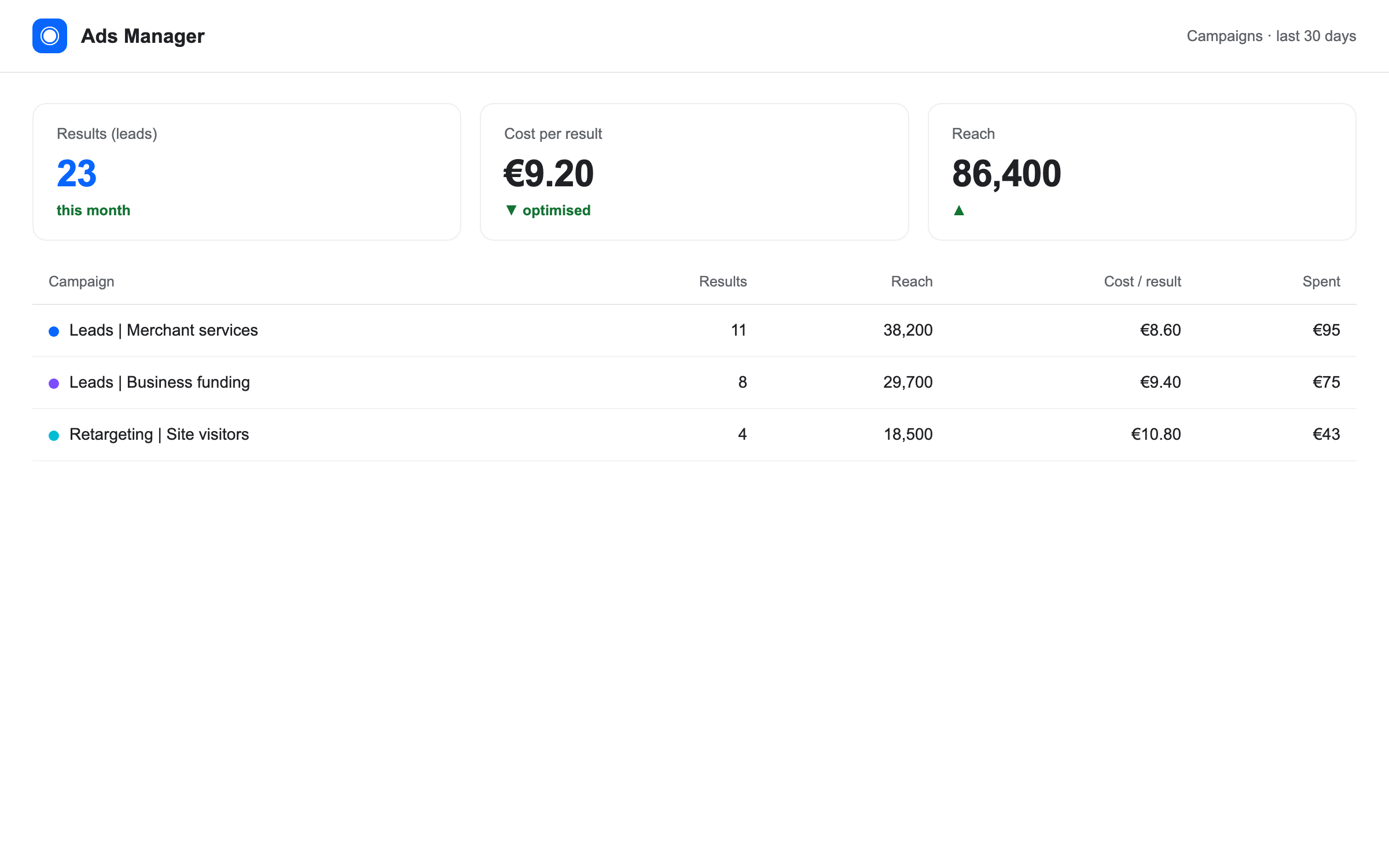The width and height of the screenshot is (1389, 868).
Task: Click the down arrow next to optimised
Action: click(x=511, y=210)
